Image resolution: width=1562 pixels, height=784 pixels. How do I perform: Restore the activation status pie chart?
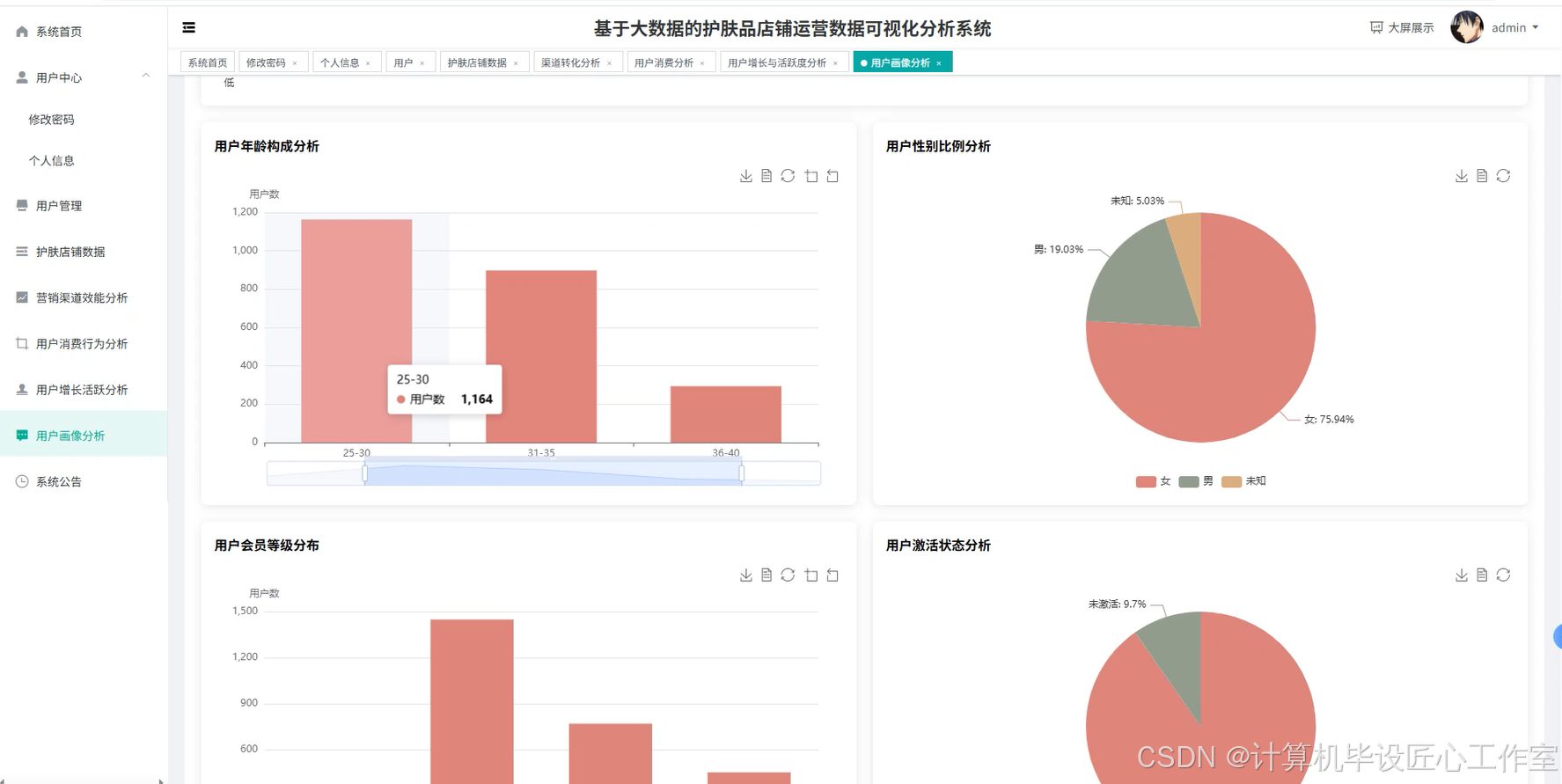pos(1503,575)
